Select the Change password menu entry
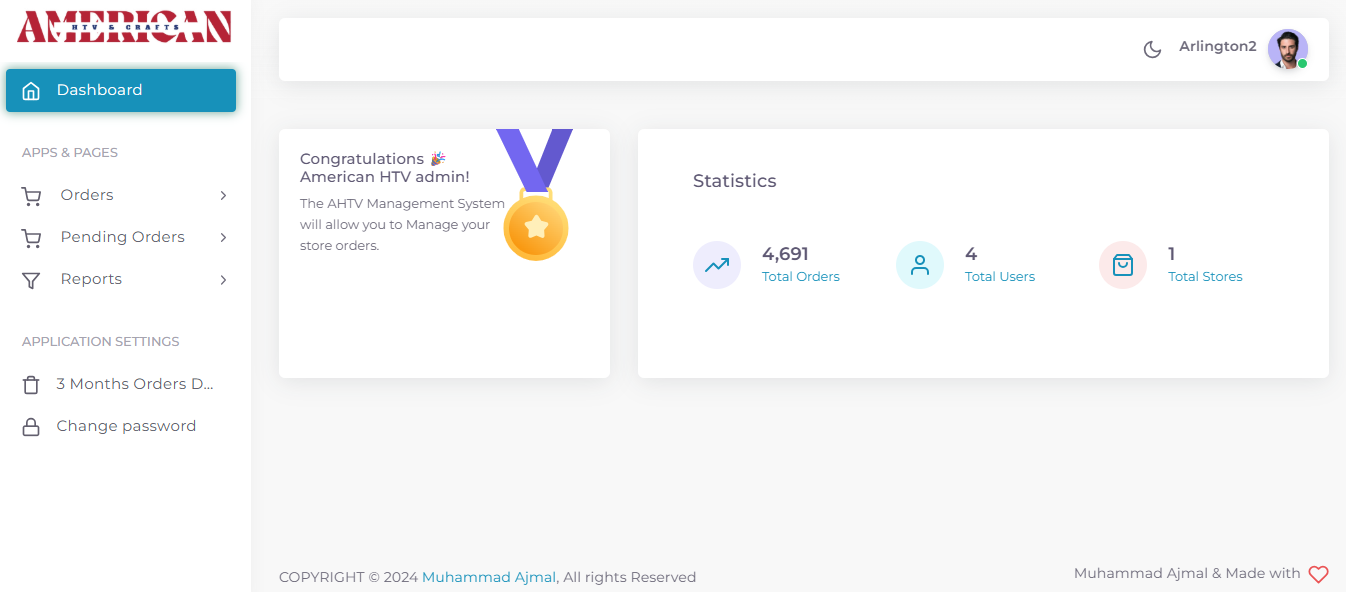Screen dimensions: 1346x592 click(126, 426)
